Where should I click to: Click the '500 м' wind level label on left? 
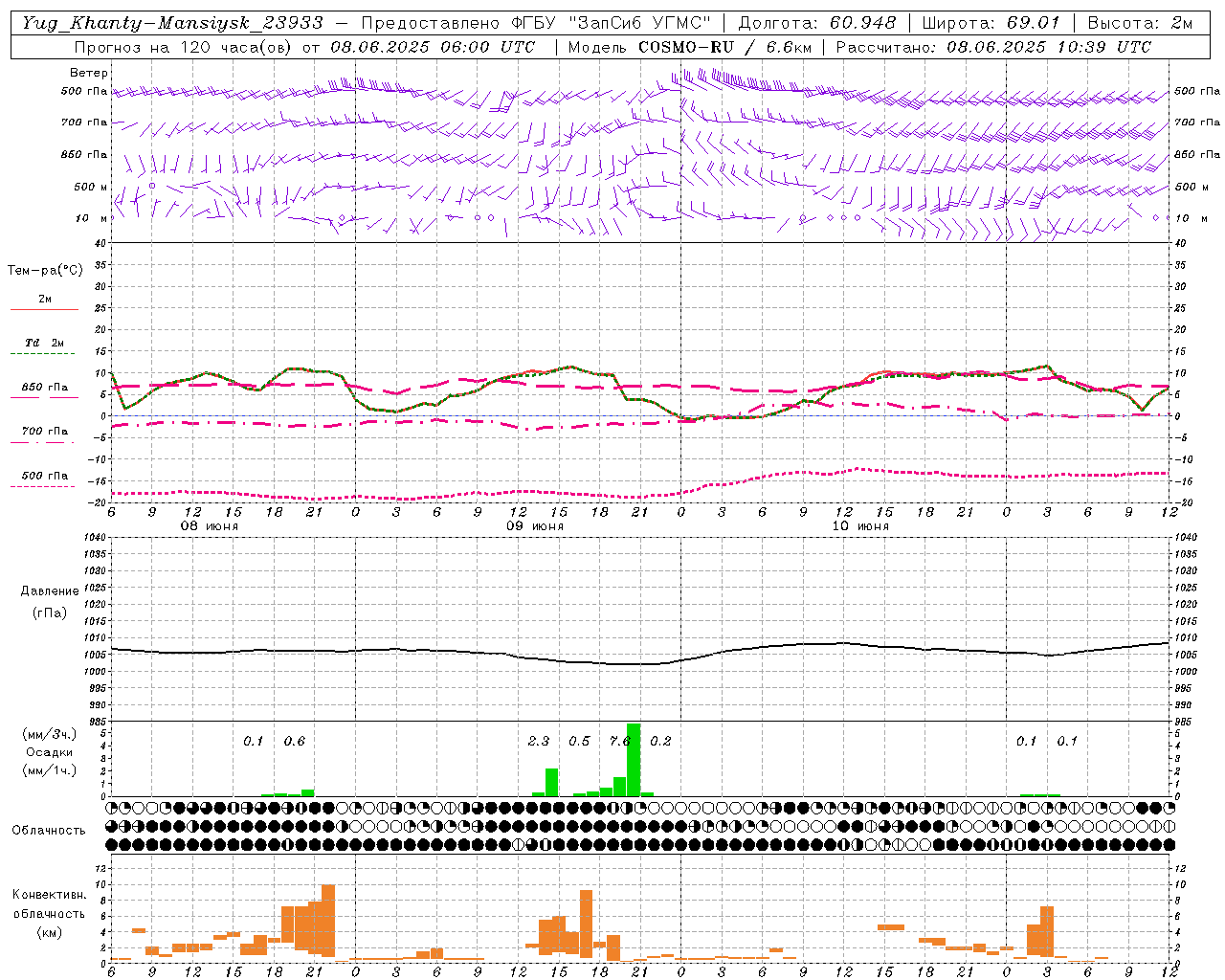click(x=92, y=187)
